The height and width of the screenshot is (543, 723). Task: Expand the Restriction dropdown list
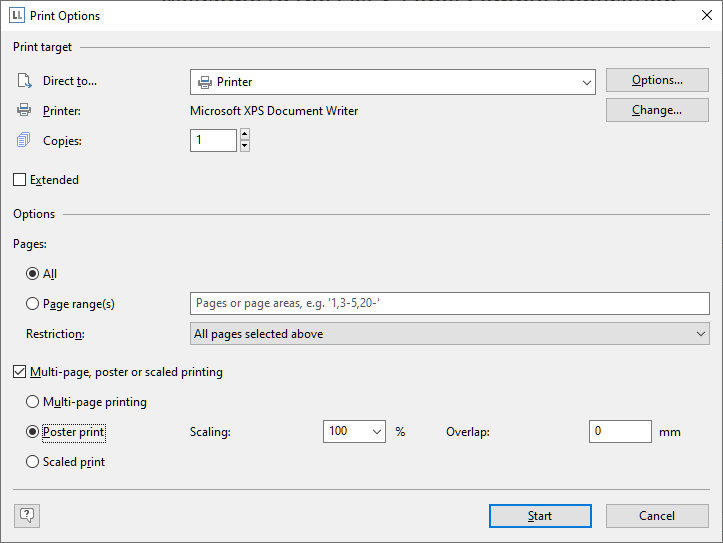pos(450,334)
